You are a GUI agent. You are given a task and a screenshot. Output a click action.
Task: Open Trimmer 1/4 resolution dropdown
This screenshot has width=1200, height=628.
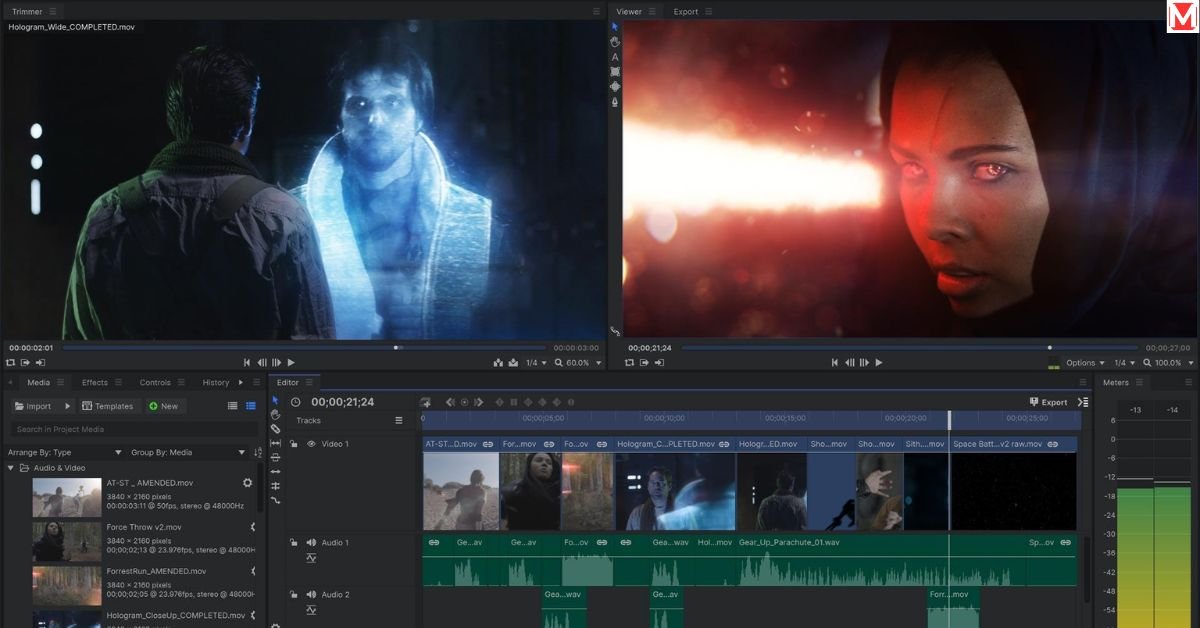pyautogui.click(x=536, y=362)
